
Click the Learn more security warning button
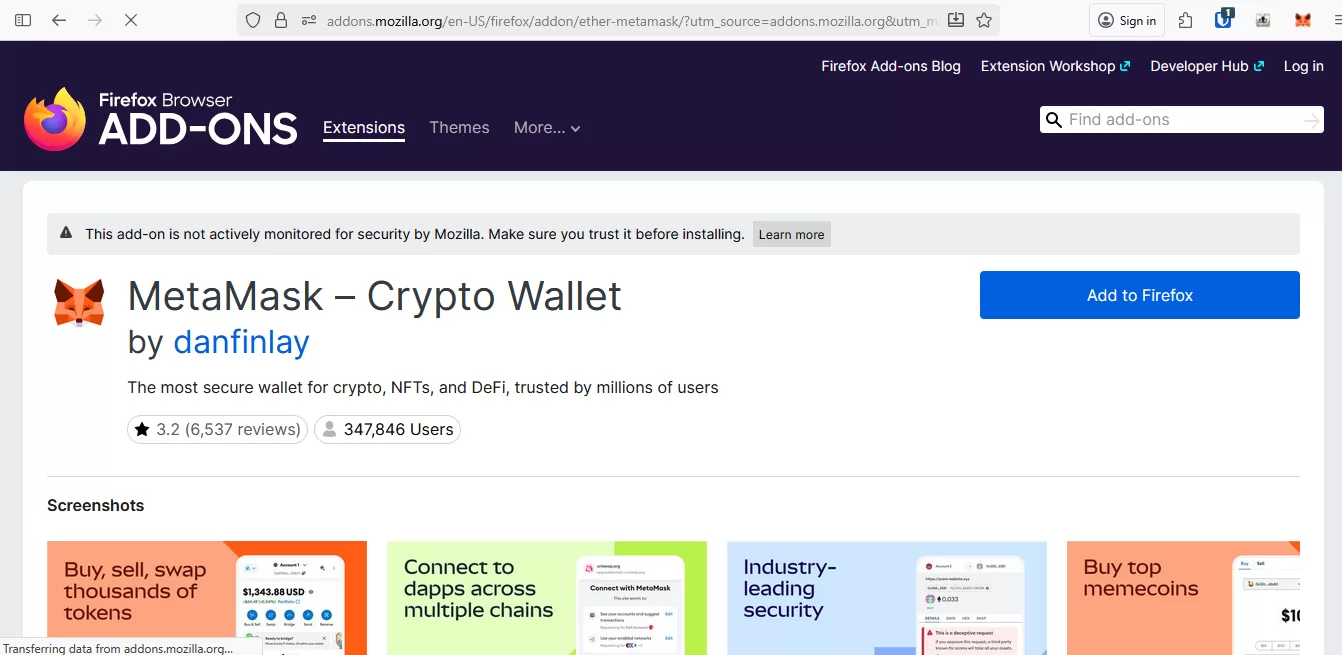(791, 234)
